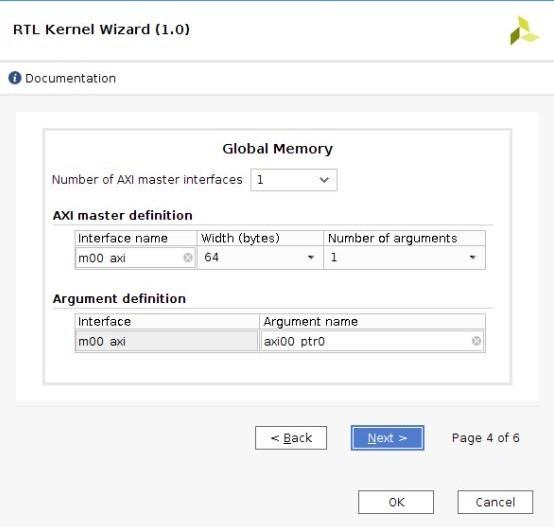This screenshot has width=554, height=527.
Task: Click the RTL Kernel Wizard (1.0) title
Action: coord(101,29)
